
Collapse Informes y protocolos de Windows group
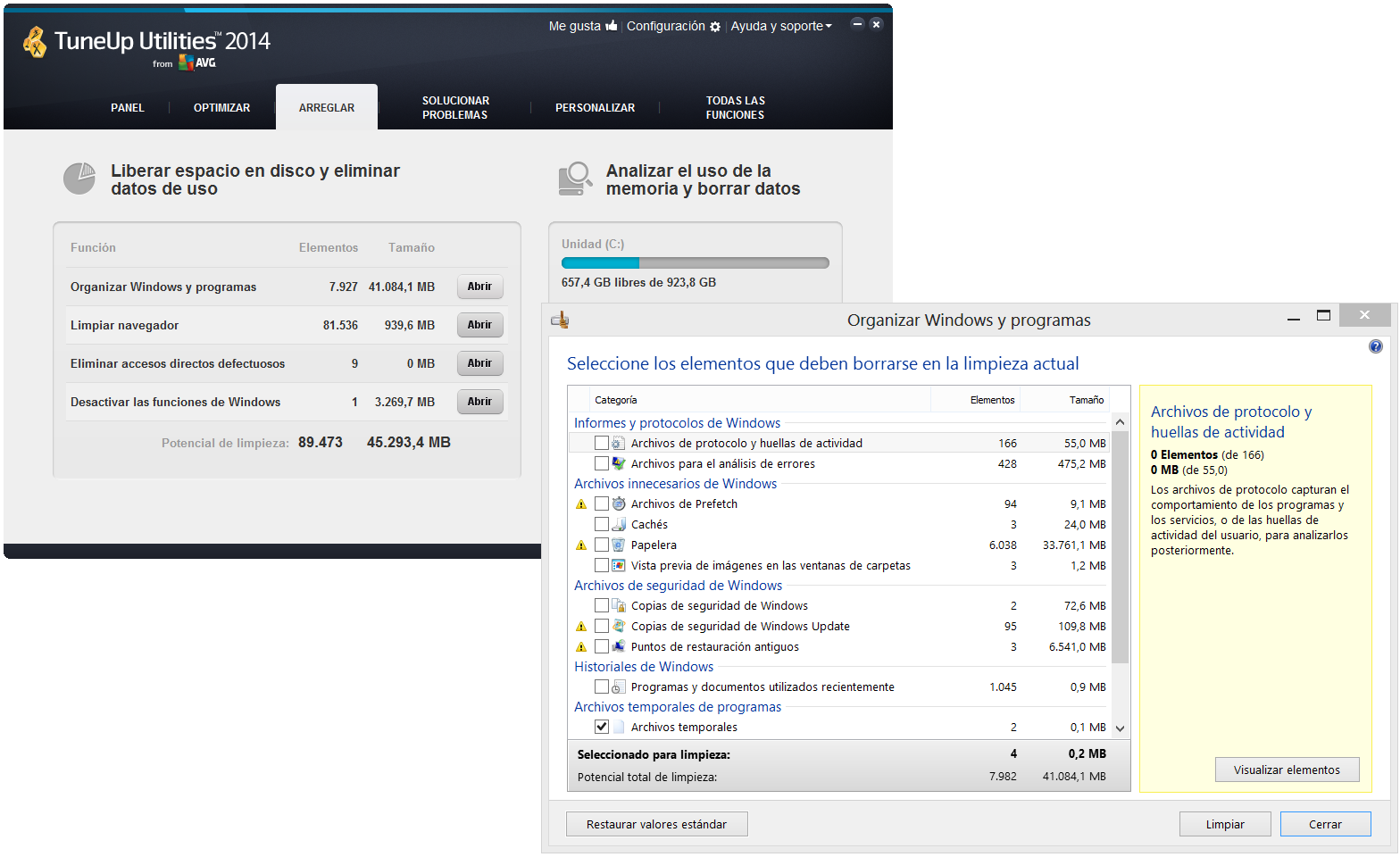coord(677,423)
